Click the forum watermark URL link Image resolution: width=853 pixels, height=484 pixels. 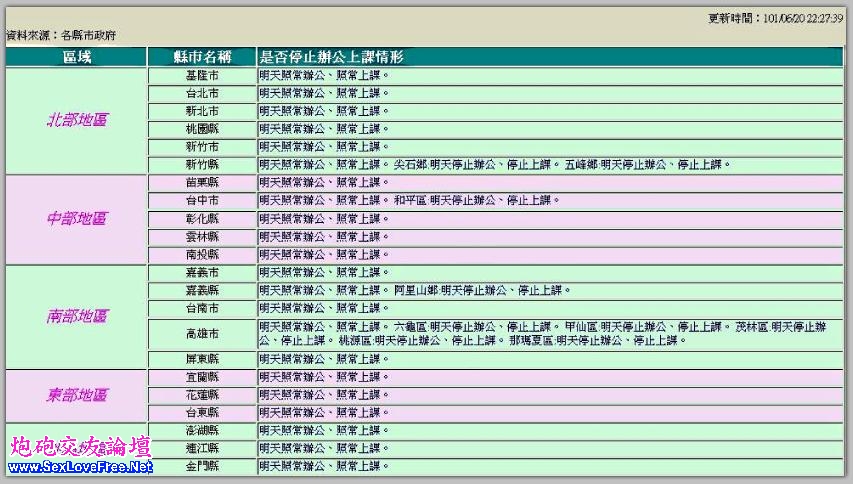[80, 466]
